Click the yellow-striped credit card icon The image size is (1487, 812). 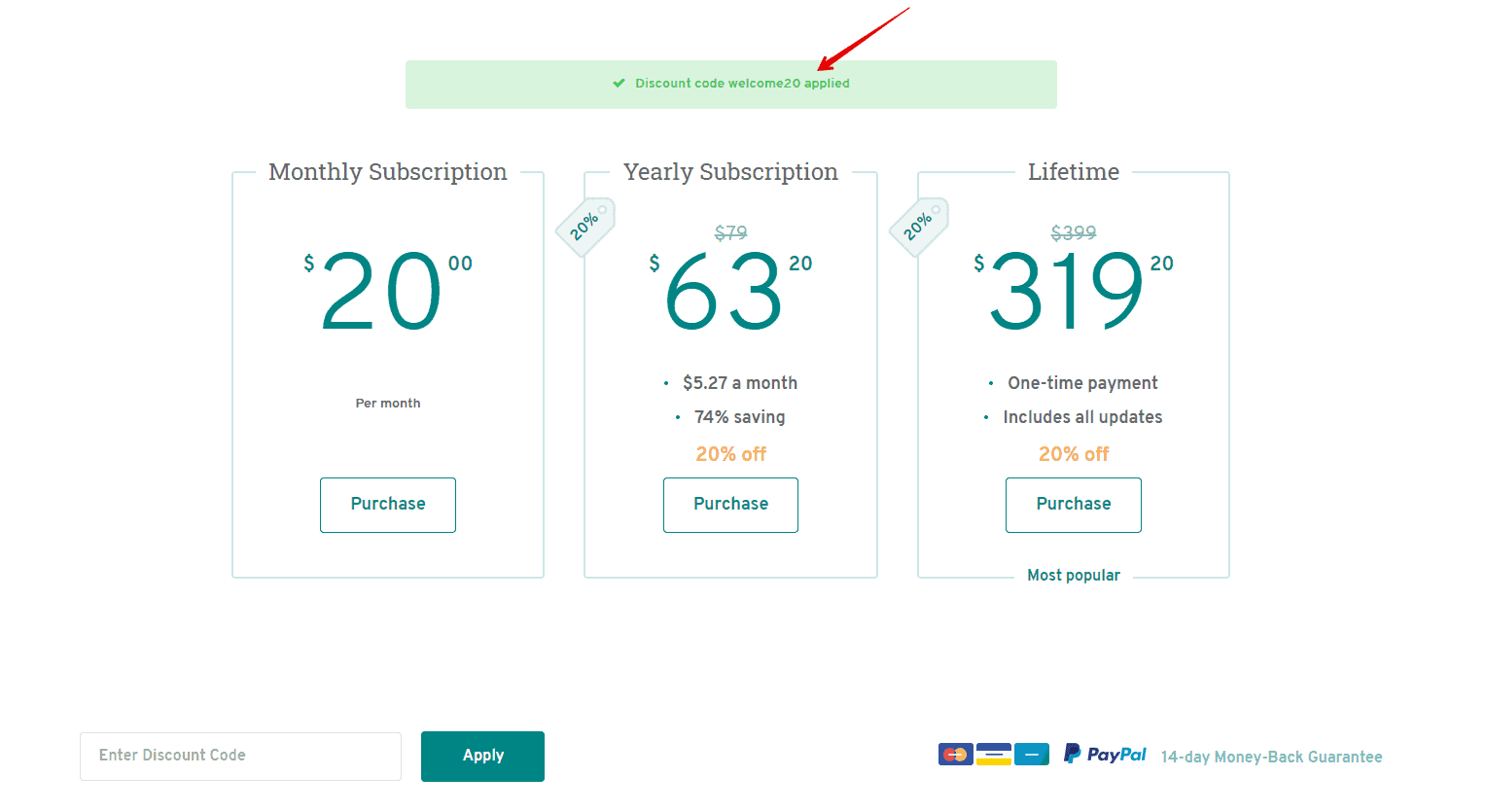pos(993,755)
